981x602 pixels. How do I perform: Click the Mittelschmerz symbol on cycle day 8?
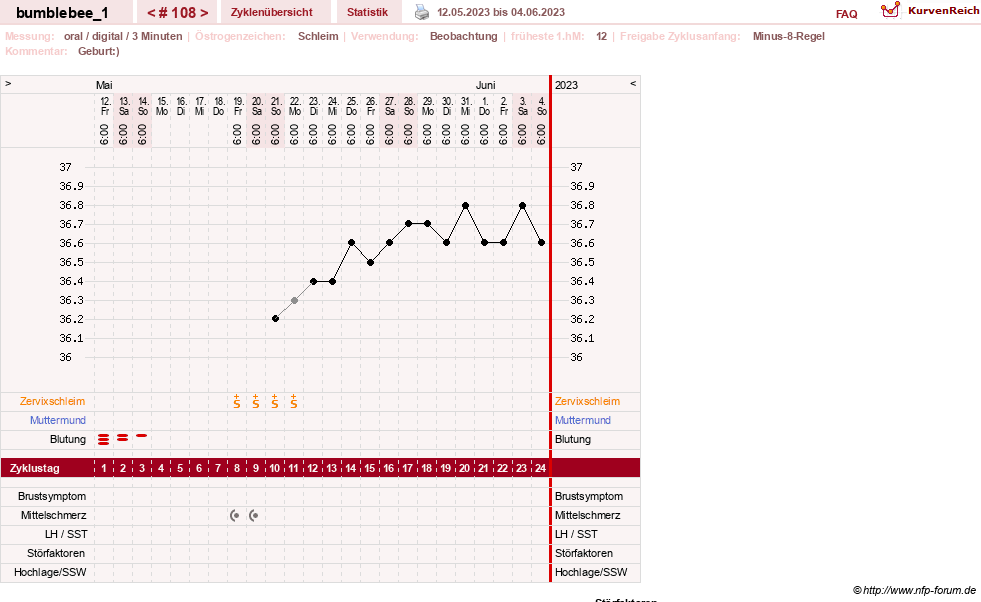click(x=235, y=516)
